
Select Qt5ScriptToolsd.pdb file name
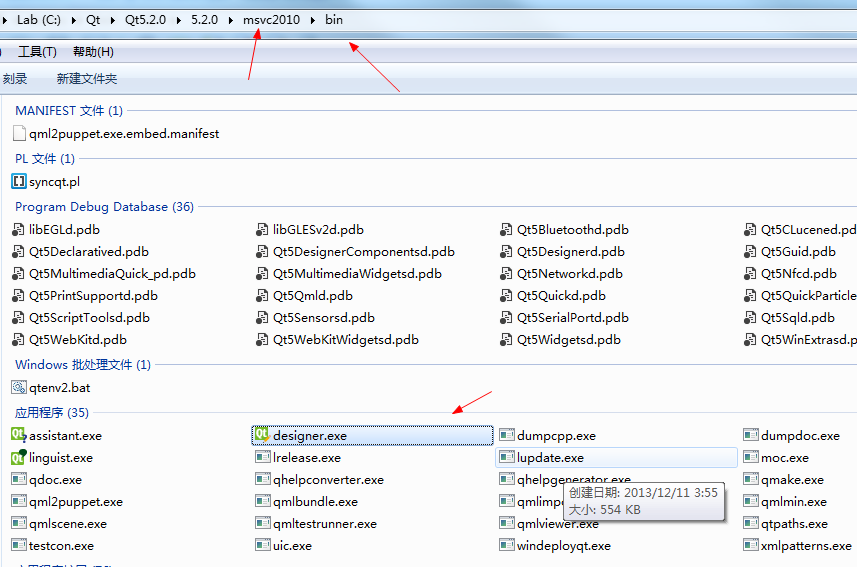90,318
